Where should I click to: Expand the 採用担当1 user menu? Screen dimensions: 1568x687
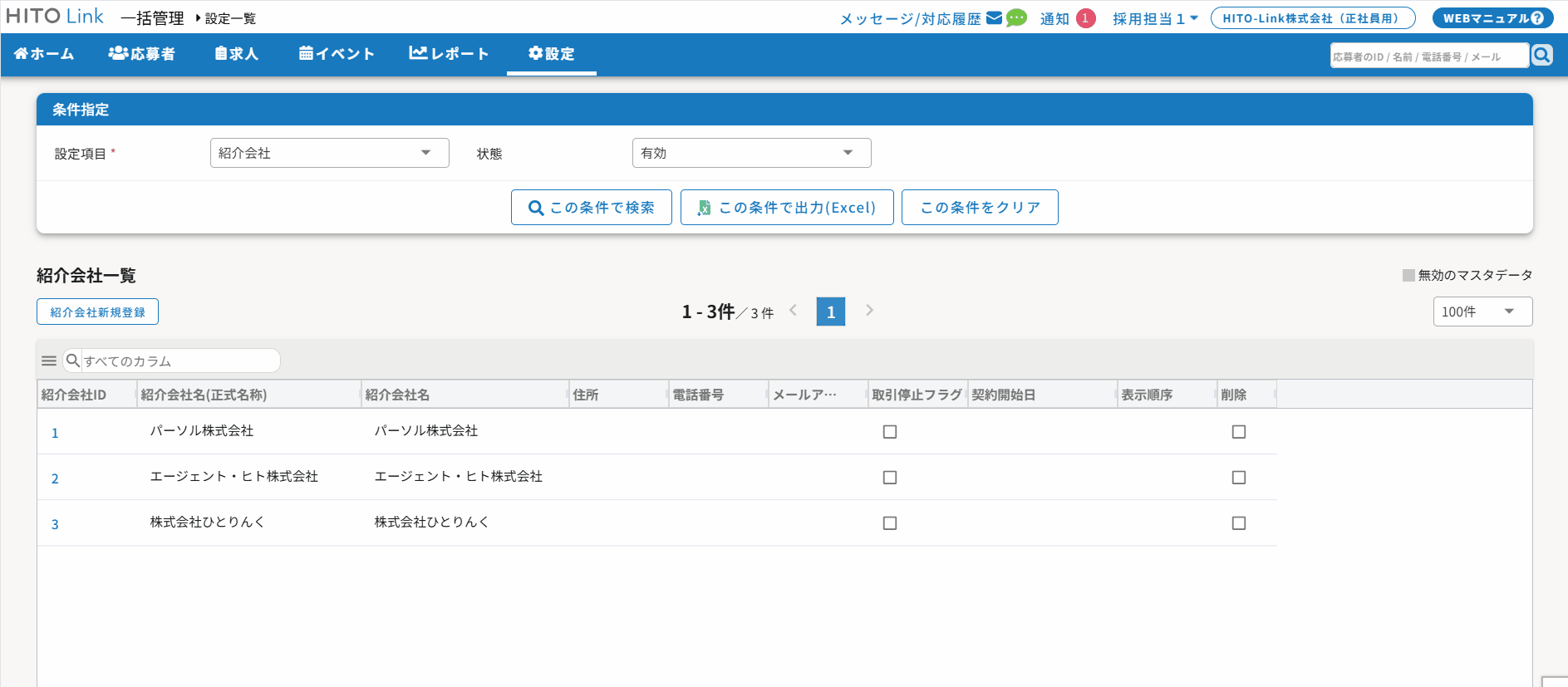pyautogui.click(x=1155, y=18)
